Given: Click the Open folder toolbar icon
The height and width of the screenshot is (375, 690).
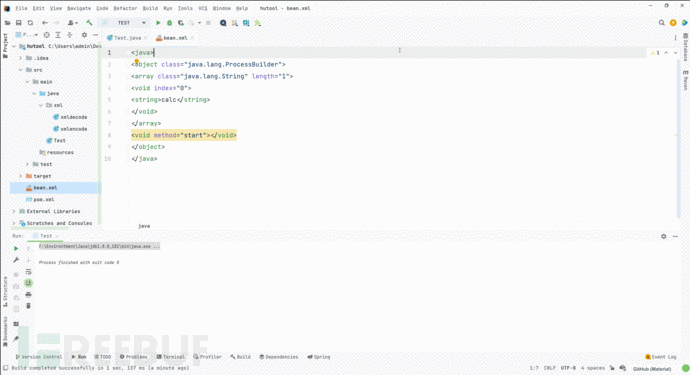Looking at the screenshot, I should pos(7,23).
